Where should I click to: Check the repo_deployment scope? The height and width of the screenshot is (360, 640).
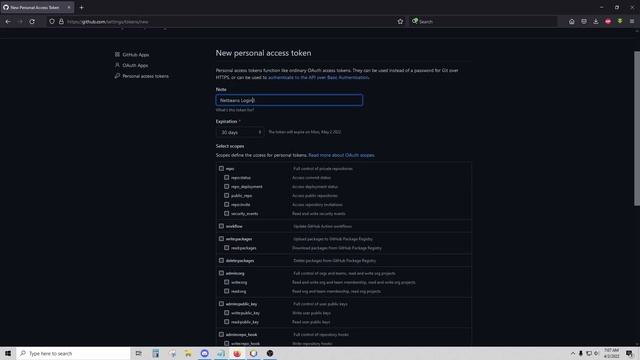click(x=227, y=187)
